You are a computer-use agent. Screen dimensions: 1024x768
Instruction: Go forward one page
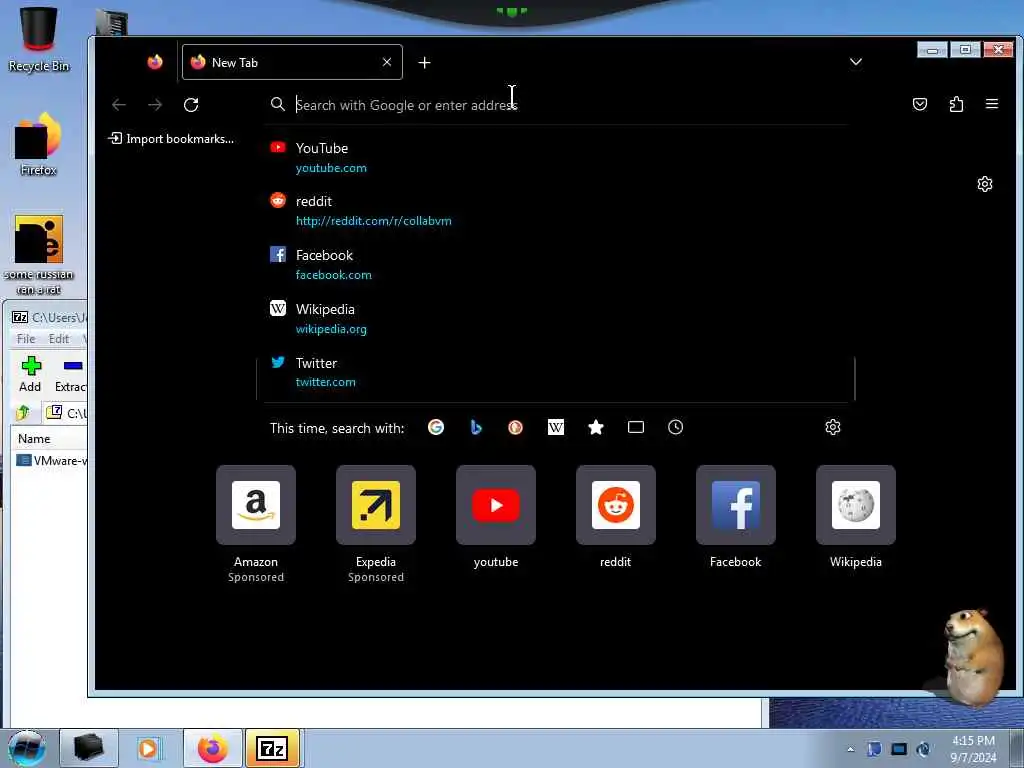(155, 104)
